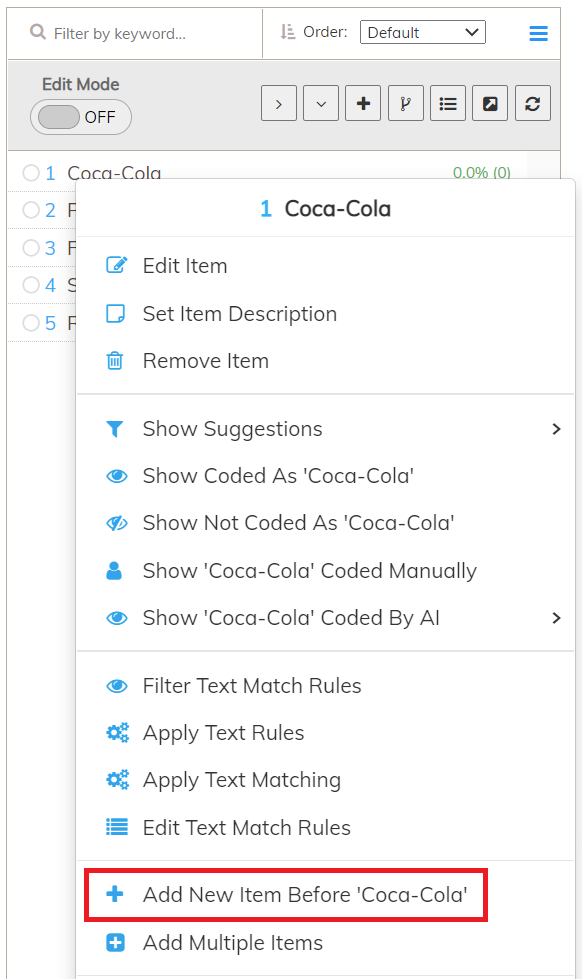Open the blue hamburger menu icon

coord(538,33)
